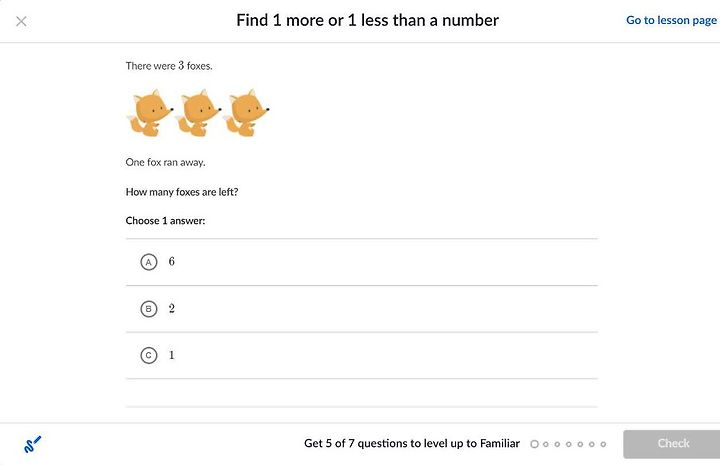Screen dimensions: 720x465
Task: Click the middle fox image
Action: pyautogui.click(x=198, y=113)
